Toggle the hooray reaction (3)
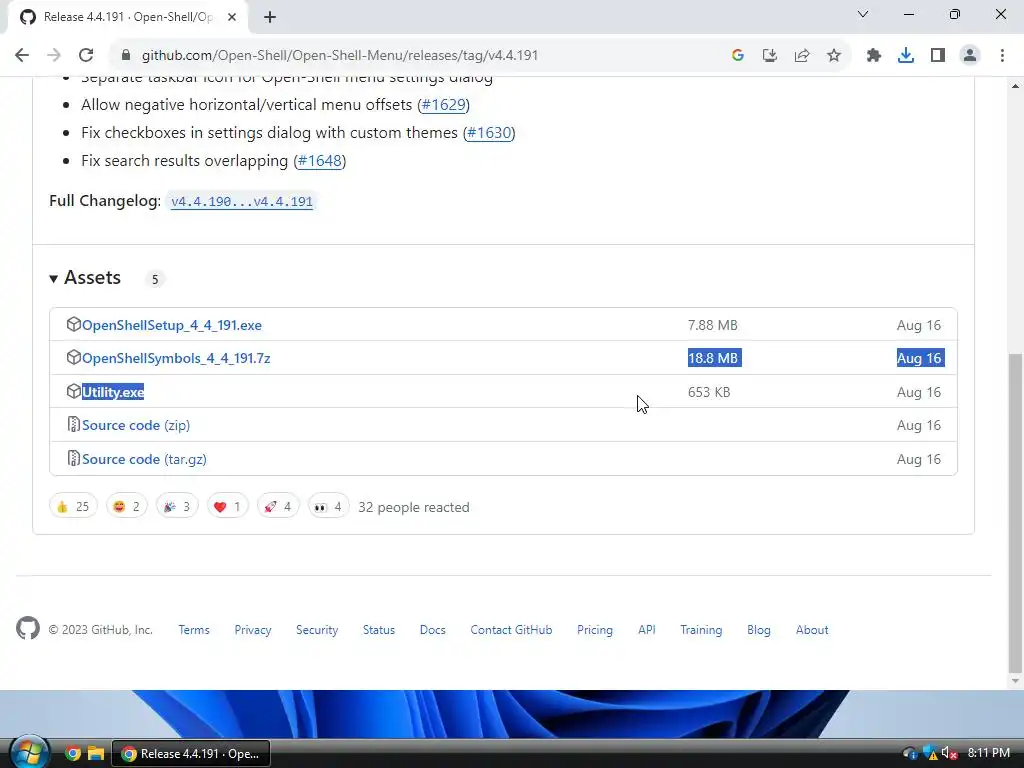Image resolution: width=1024 pixels, height=768 pixels. (177, 506)
